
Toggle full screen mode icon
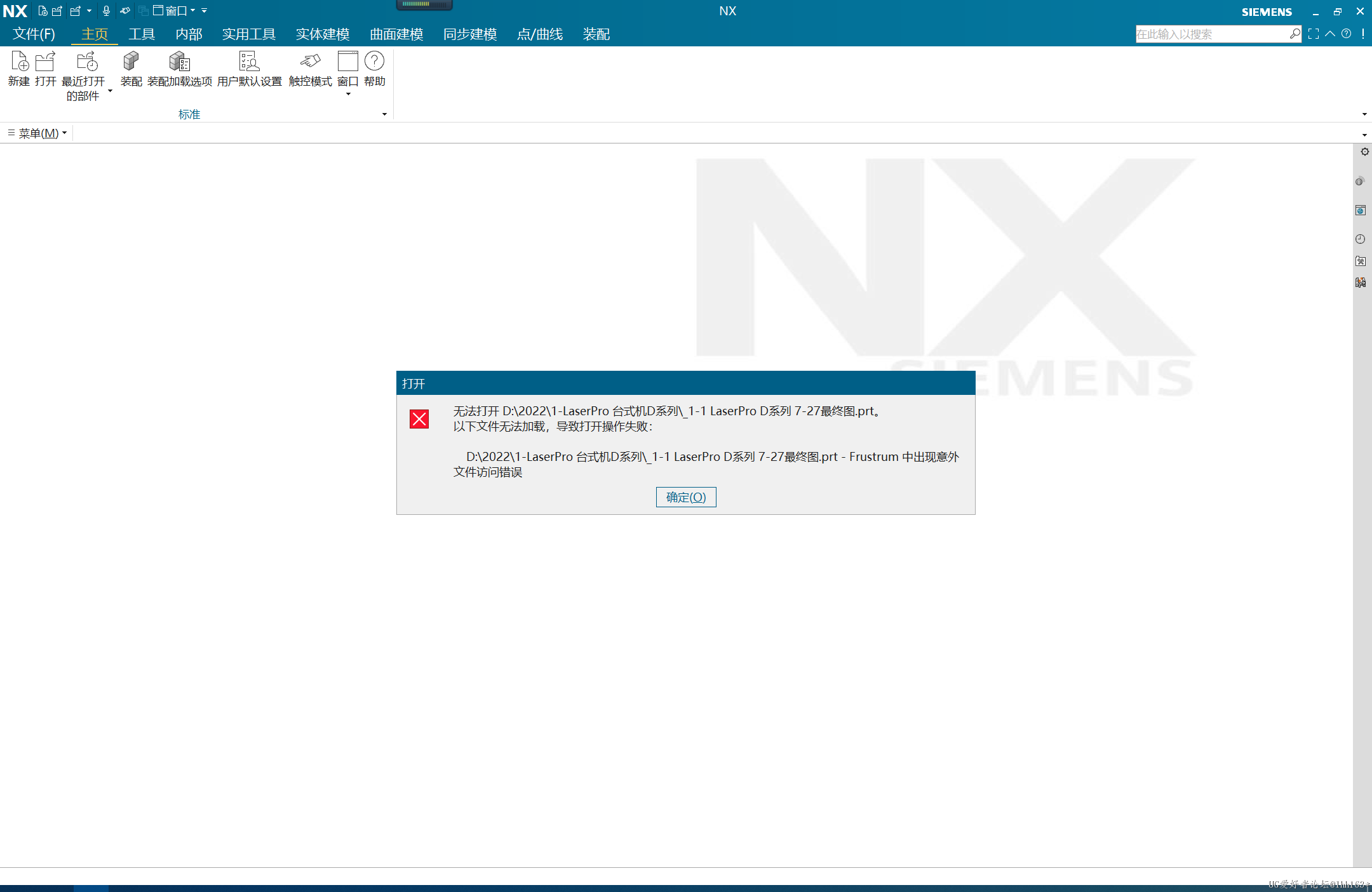coord(1314,34)
